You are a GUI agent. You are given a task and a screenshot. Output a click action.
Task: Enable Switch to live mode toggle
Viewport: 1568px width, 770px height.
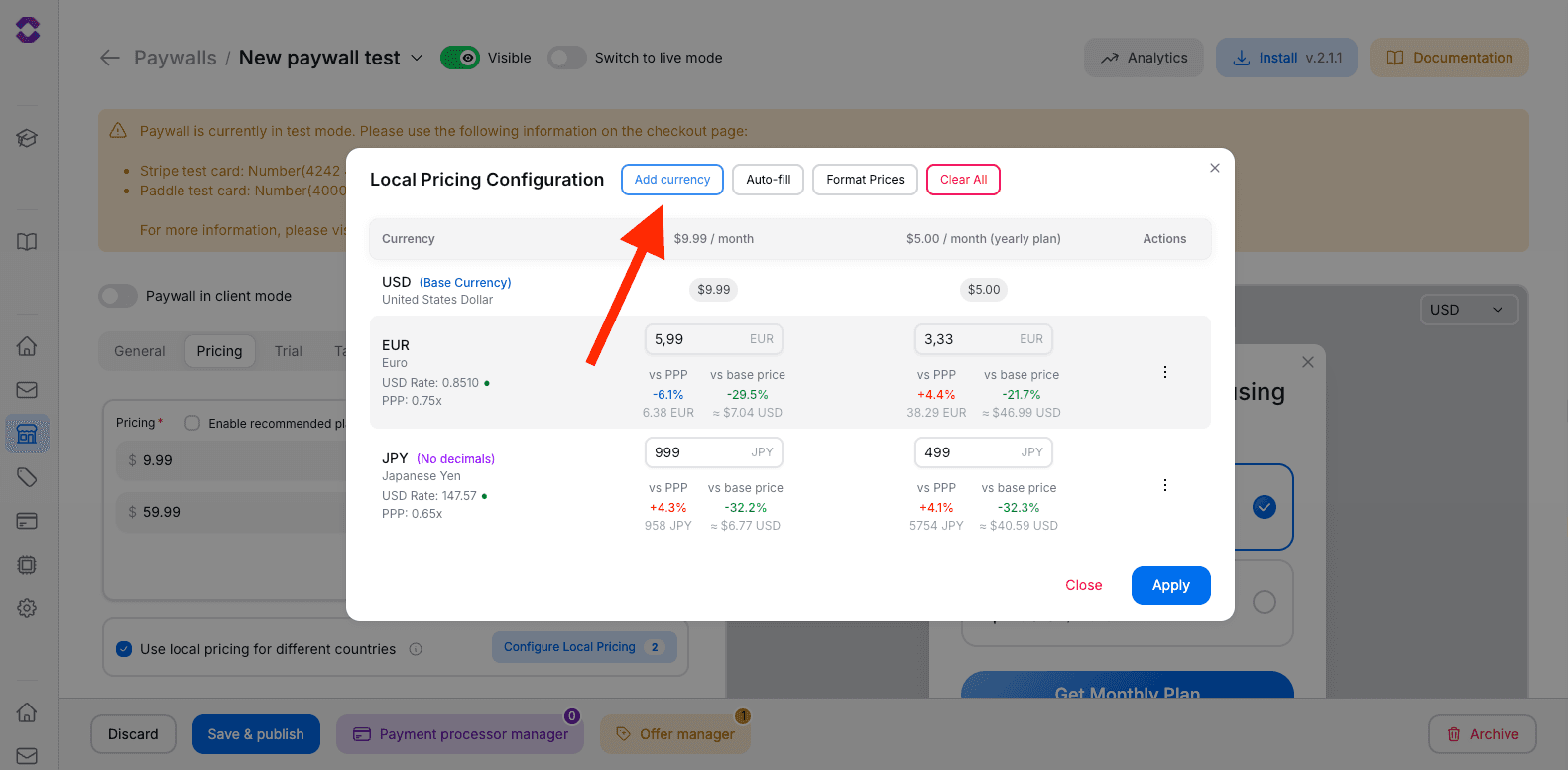(567, 58)
